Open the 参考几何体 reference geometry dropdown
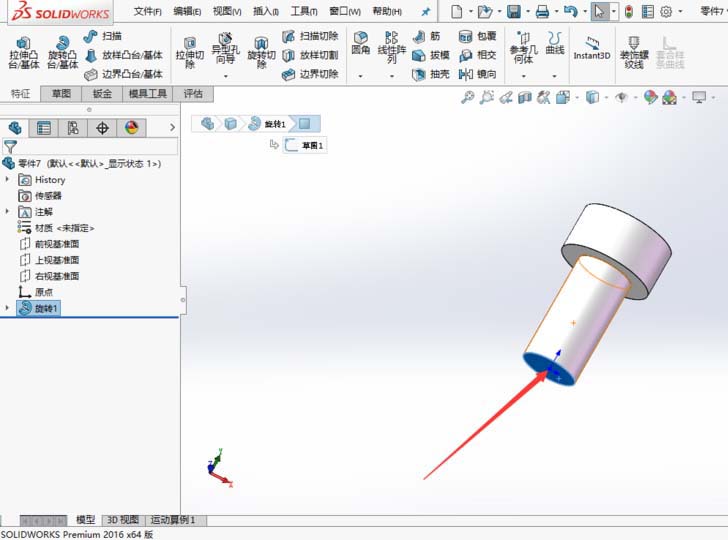728x540 pixels. coord(522,76)
